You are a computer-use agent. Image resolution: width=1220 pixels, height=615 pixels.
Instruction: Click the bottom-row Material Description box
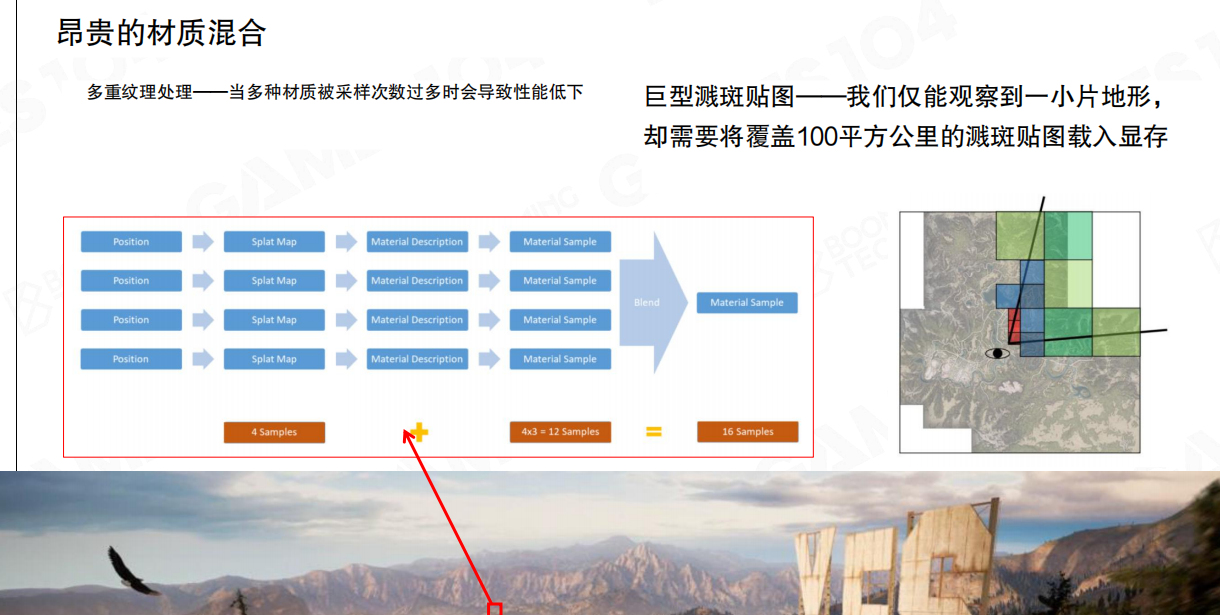tap(417, 359)
